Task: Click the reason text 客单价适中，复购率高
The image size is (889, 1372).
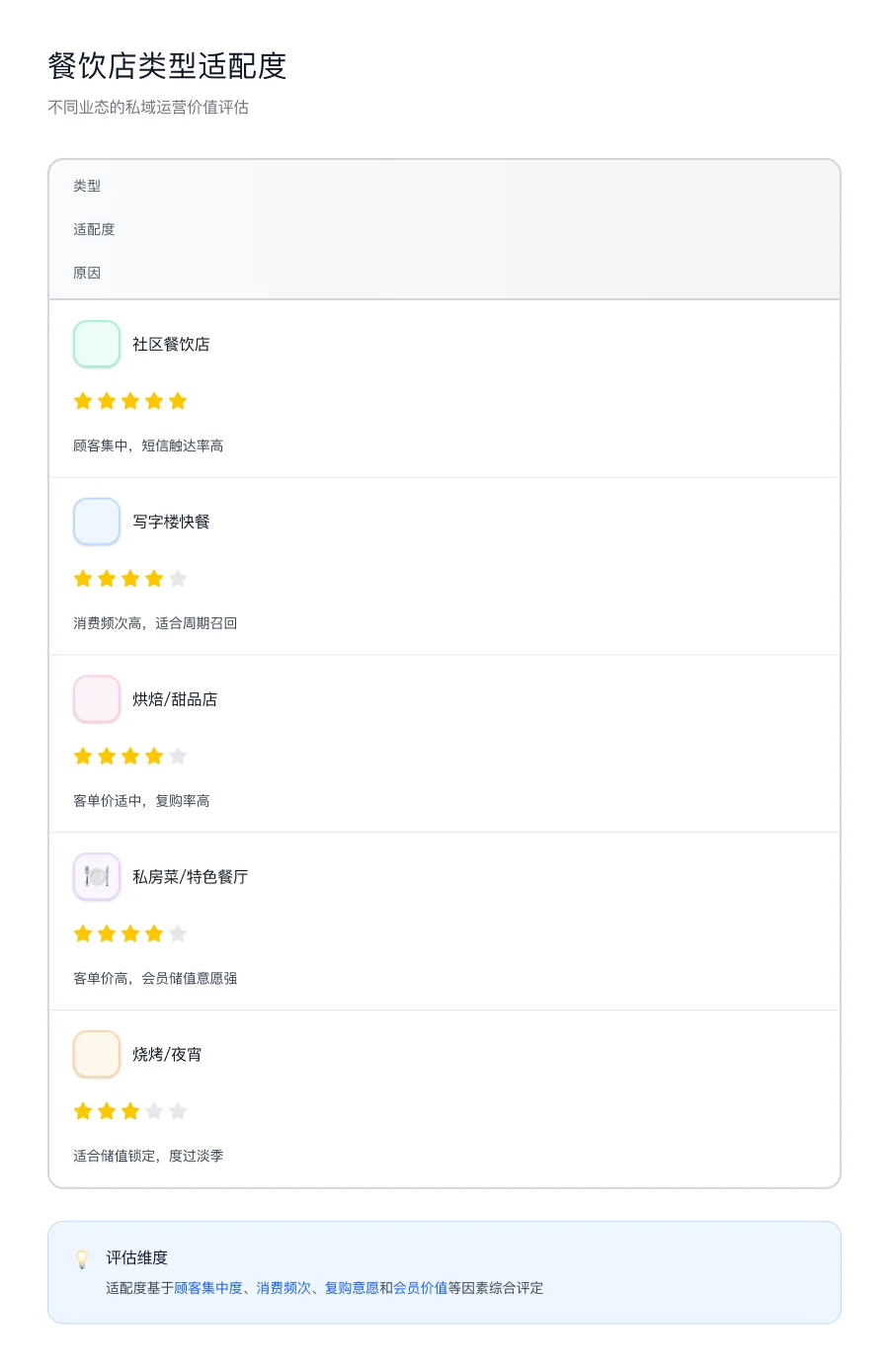Action: pos(141,801)
